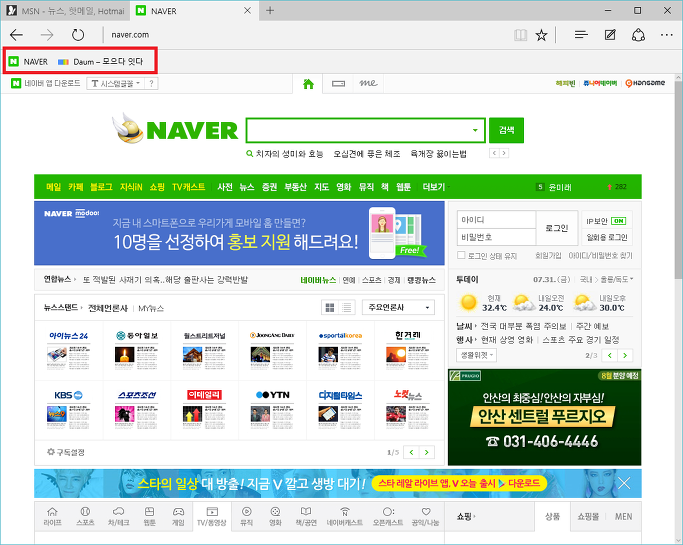683x545 pixels.
Task: Open a new browser tab
Action: pos(270,10)
